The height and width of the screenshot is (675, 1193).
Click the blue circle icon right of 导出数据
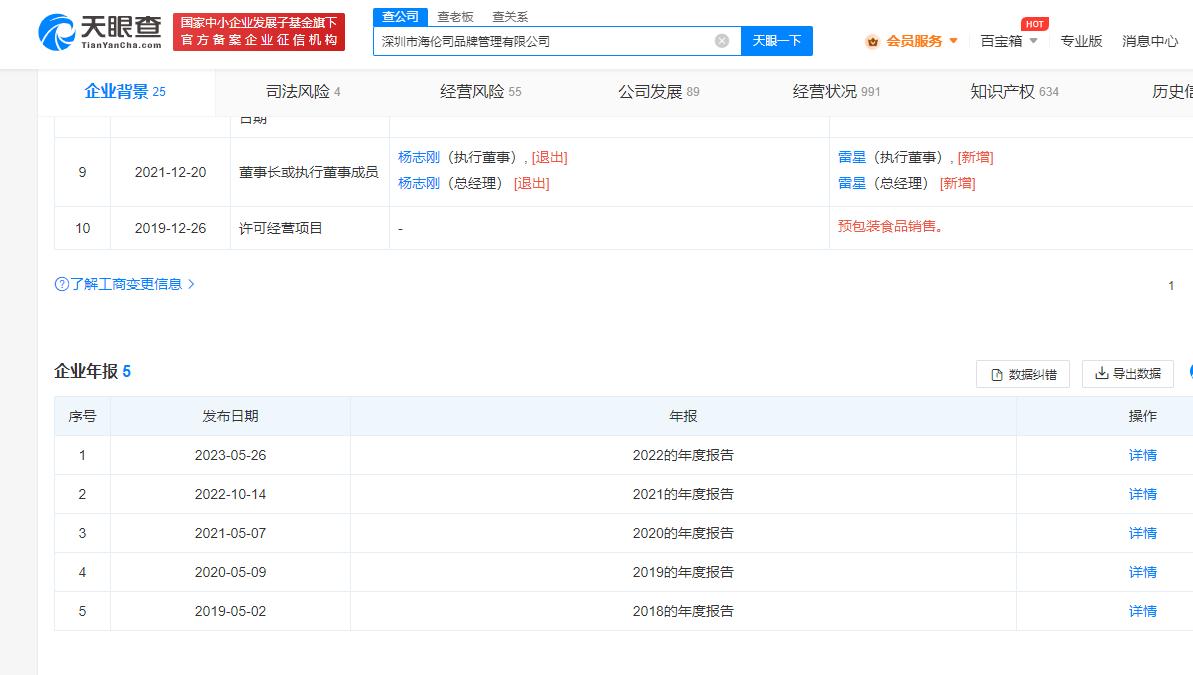click(1190, 372)
